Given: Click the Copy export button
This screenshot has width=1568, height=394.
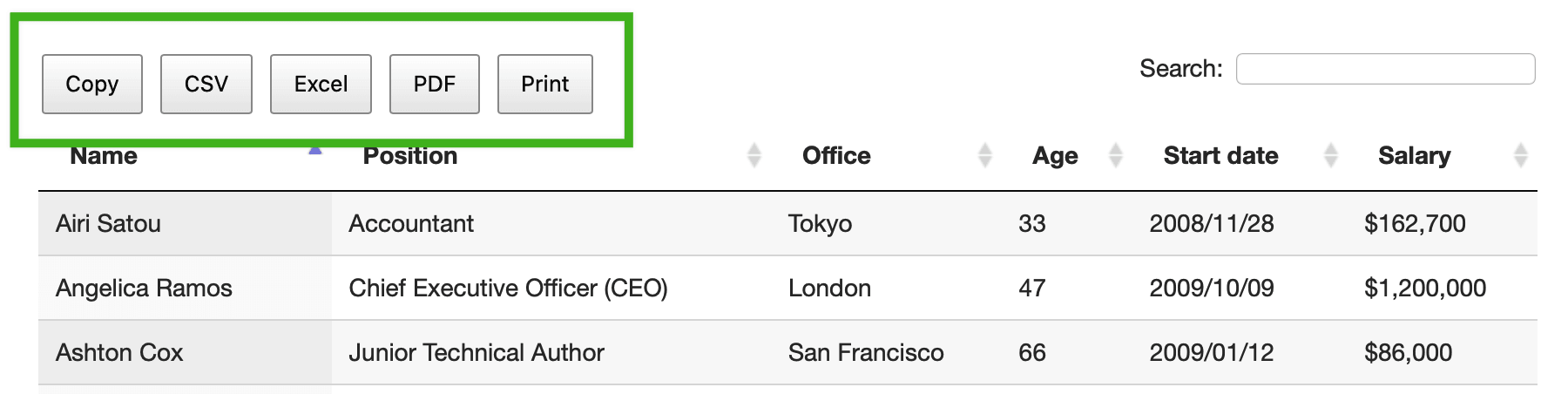Looking at the screenshot, I should pyautogui.click(x=92, y=84).
